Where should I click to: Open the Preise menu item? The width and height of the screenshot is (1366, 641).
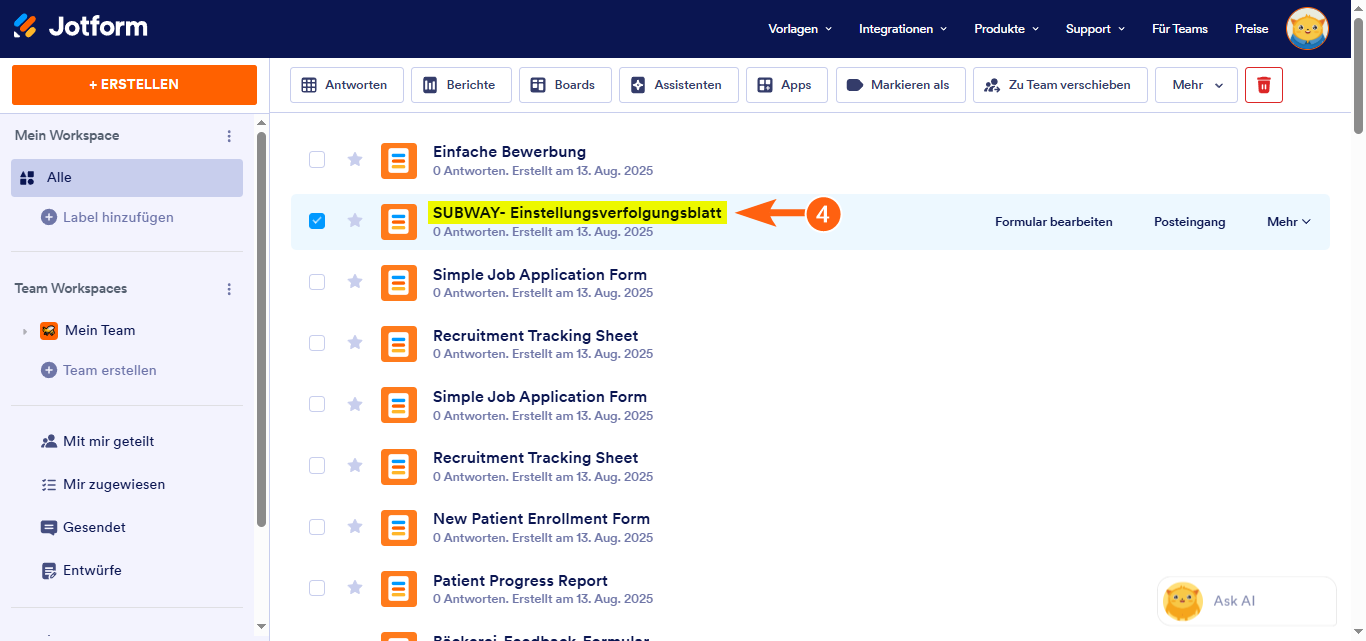click(x=1252, y=29)
